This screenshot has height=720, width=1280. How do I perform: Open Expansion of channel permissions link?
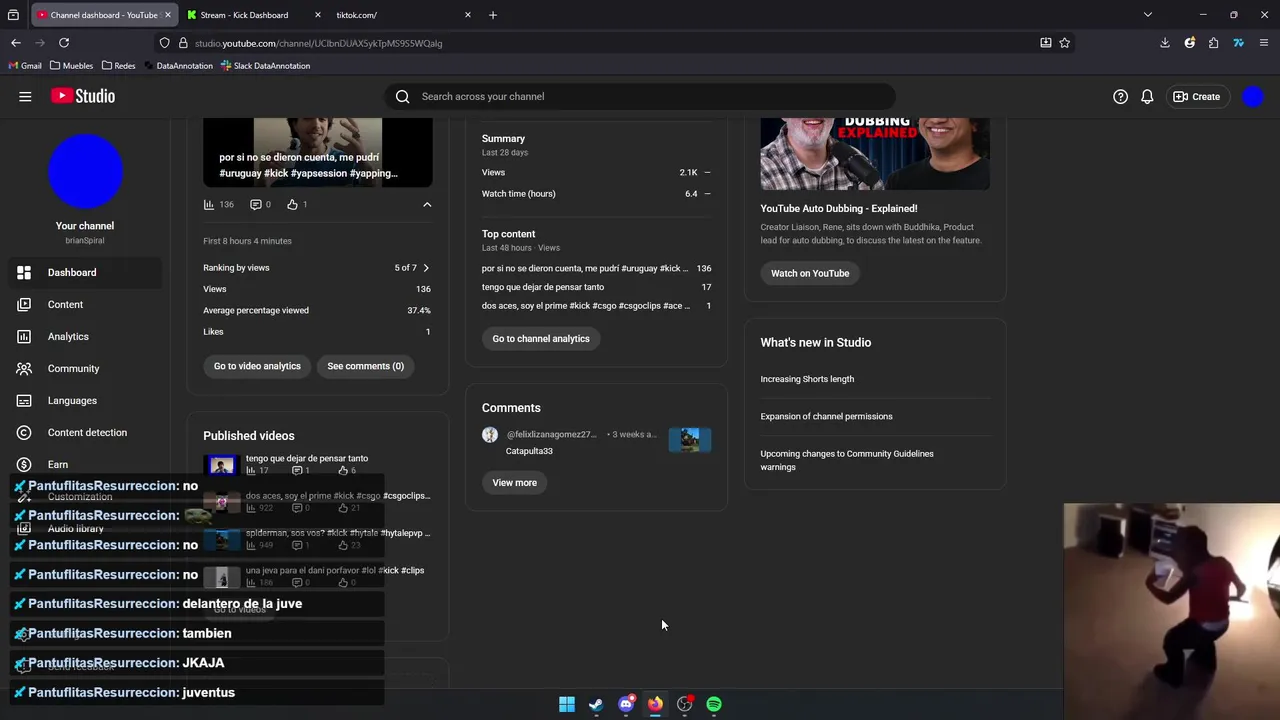pyautogui.click(x=826, y=416)
